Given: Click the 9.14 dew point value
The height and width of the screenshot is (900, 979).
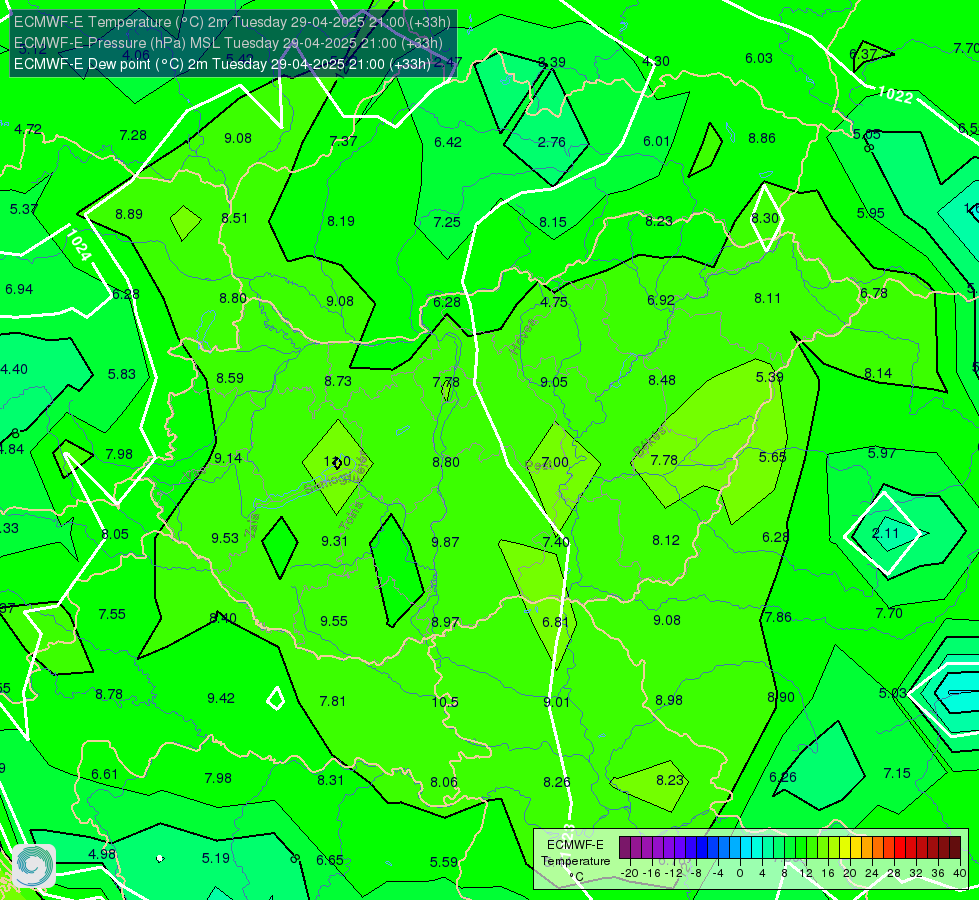Looking at the screenshot, I should pyautogui.click(x=228, y=458).
